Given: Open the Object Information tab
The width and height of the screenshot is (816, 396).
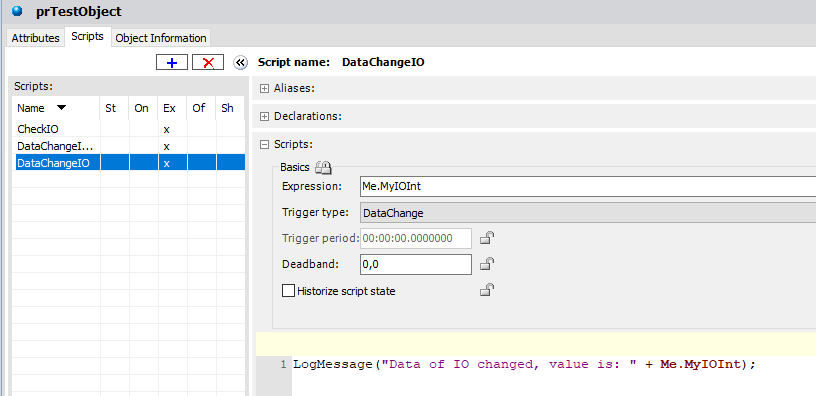Looking at the screenshot, I should tap(161, 38).
